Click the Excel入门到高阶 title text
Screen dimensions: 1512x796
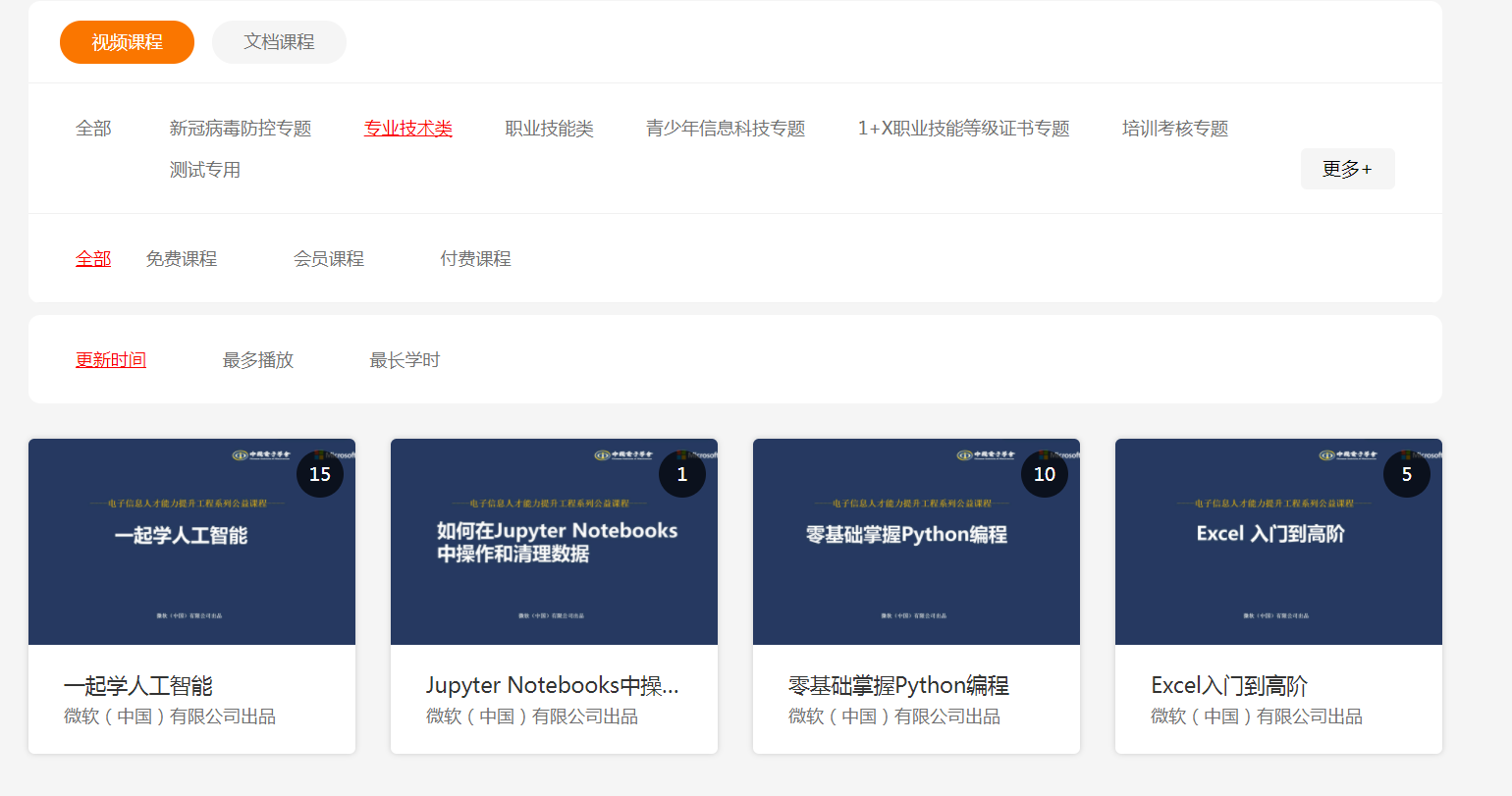(x=1229, y=685)
